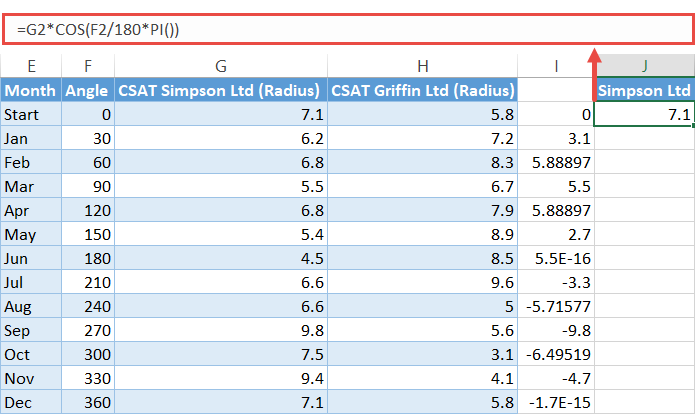Click the Dec cell in Month column
Screen dimensions: 695x414
31,402
